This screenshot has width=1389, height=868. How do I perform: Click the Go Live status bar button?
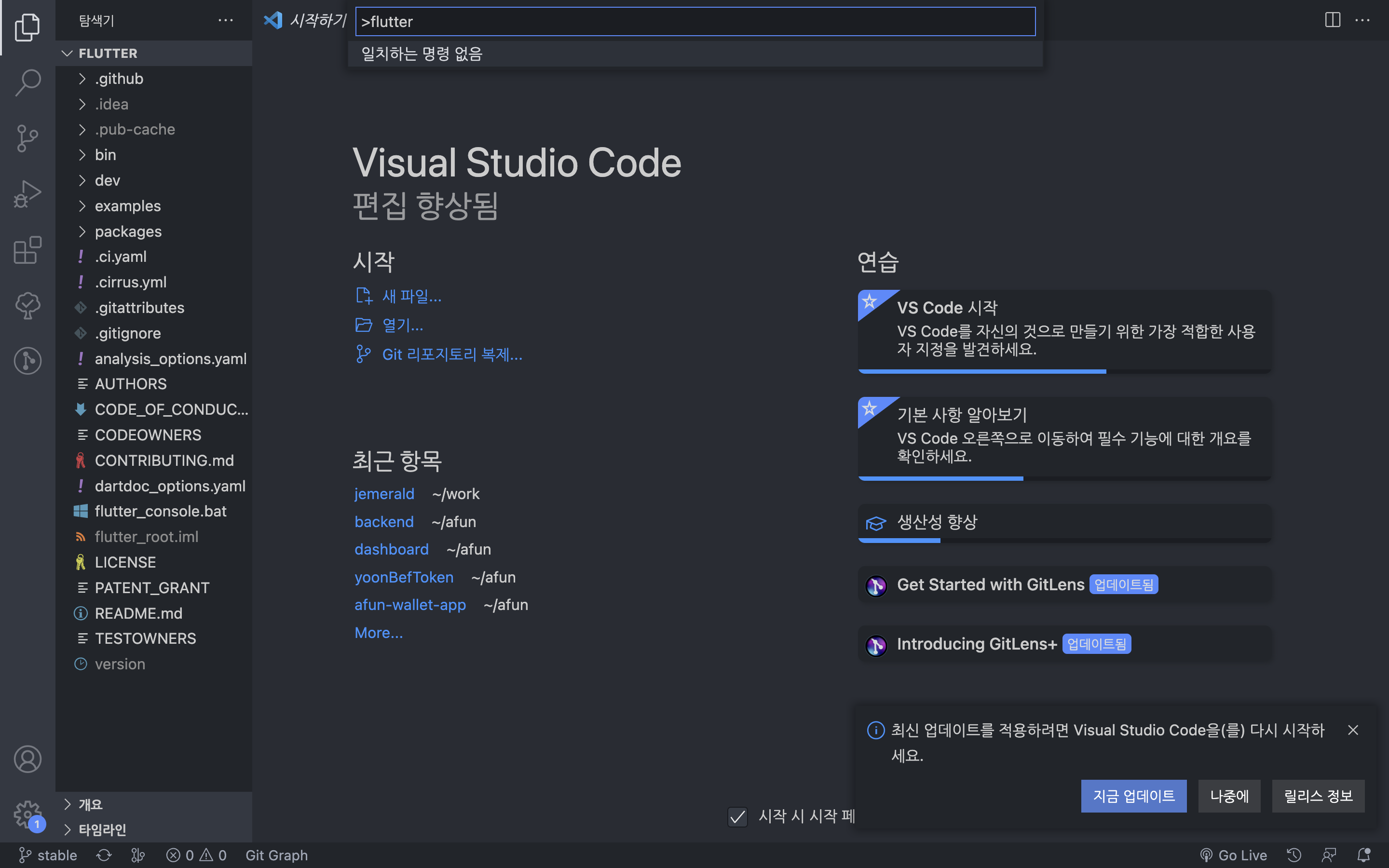coord(1233,855)
